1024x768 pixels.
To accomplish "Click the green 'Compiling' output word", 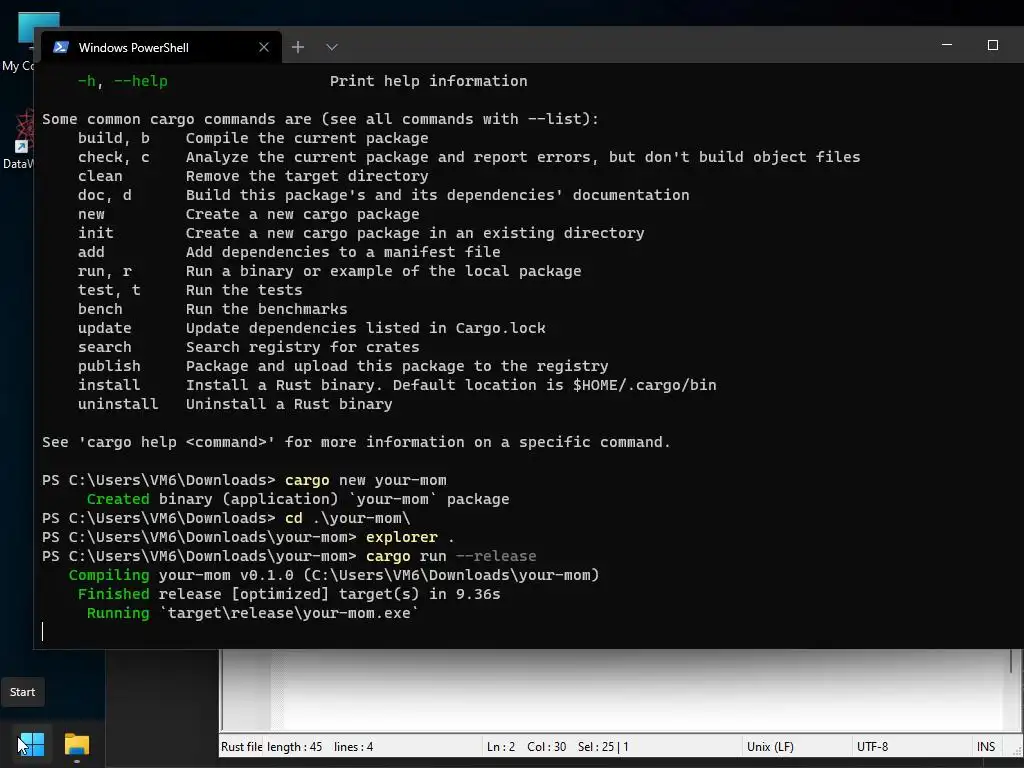I will (109, 575).
